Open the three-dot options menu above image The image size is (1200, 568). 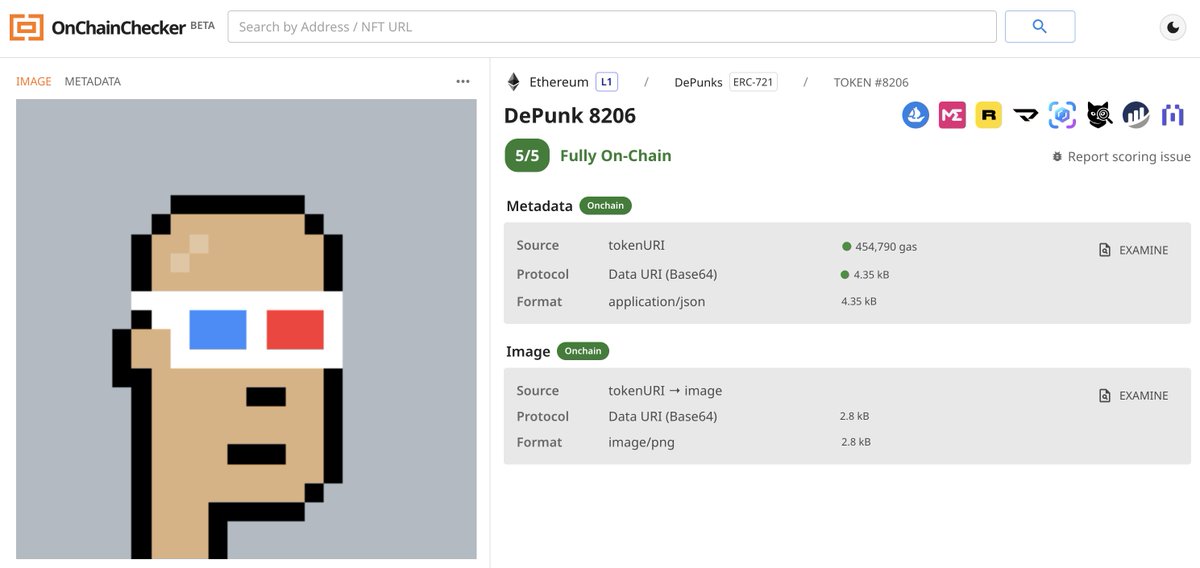(463, 81)
